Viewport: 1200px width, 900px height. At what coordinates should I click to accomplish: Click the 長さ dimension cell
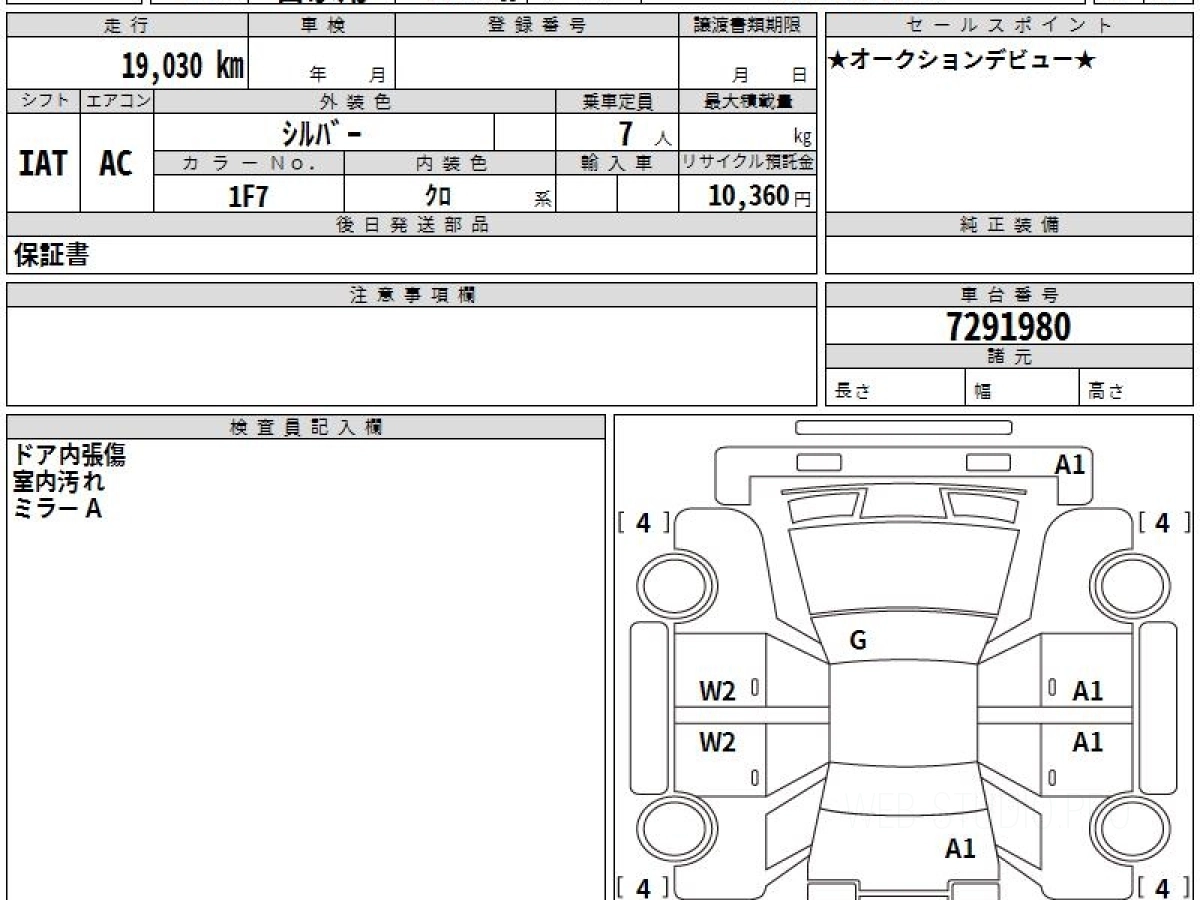coord(896,388)
